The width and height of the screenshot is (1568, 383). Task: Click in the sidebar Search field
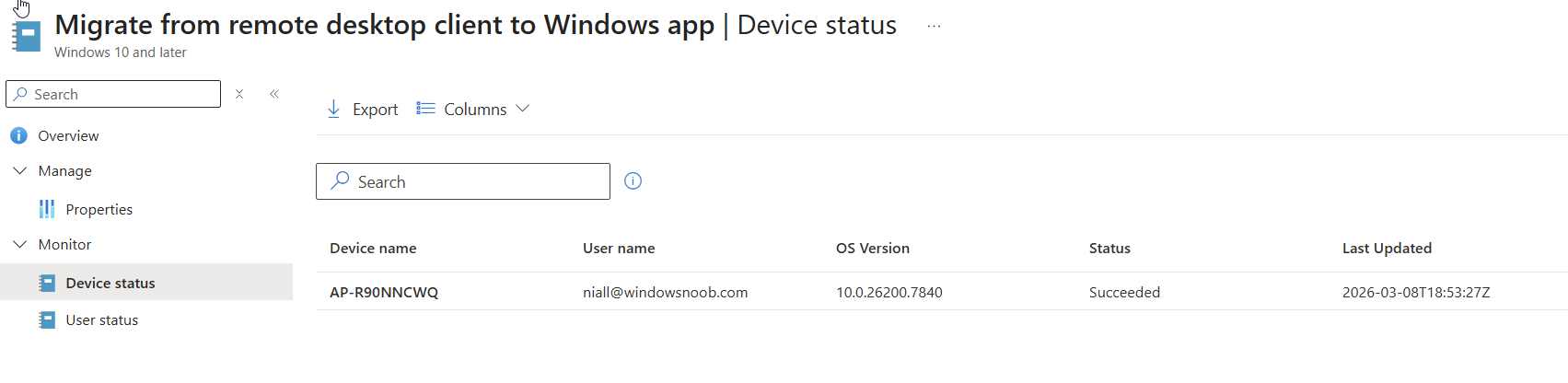coord(120,94)
